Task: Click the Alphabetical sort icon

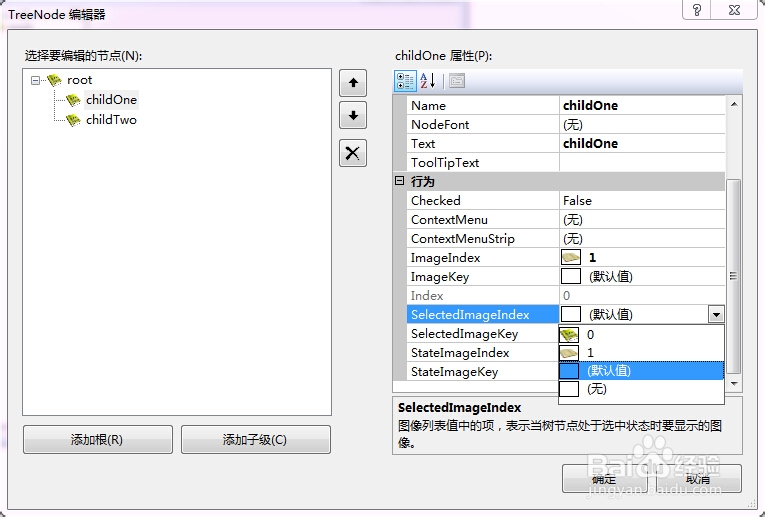Action: click(427, 81)
